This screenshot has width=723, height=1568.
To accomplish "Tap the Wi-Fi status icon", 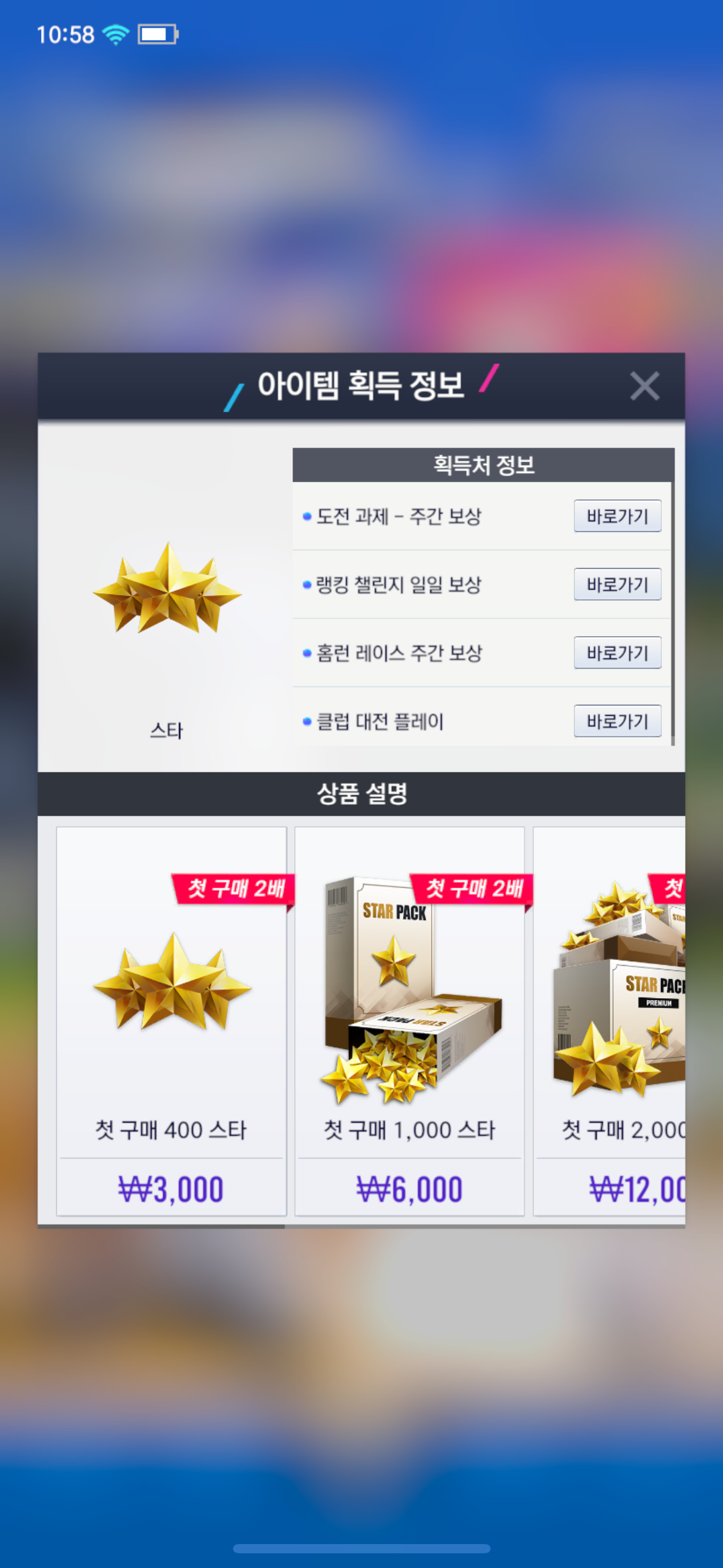I will pos(116,34).
